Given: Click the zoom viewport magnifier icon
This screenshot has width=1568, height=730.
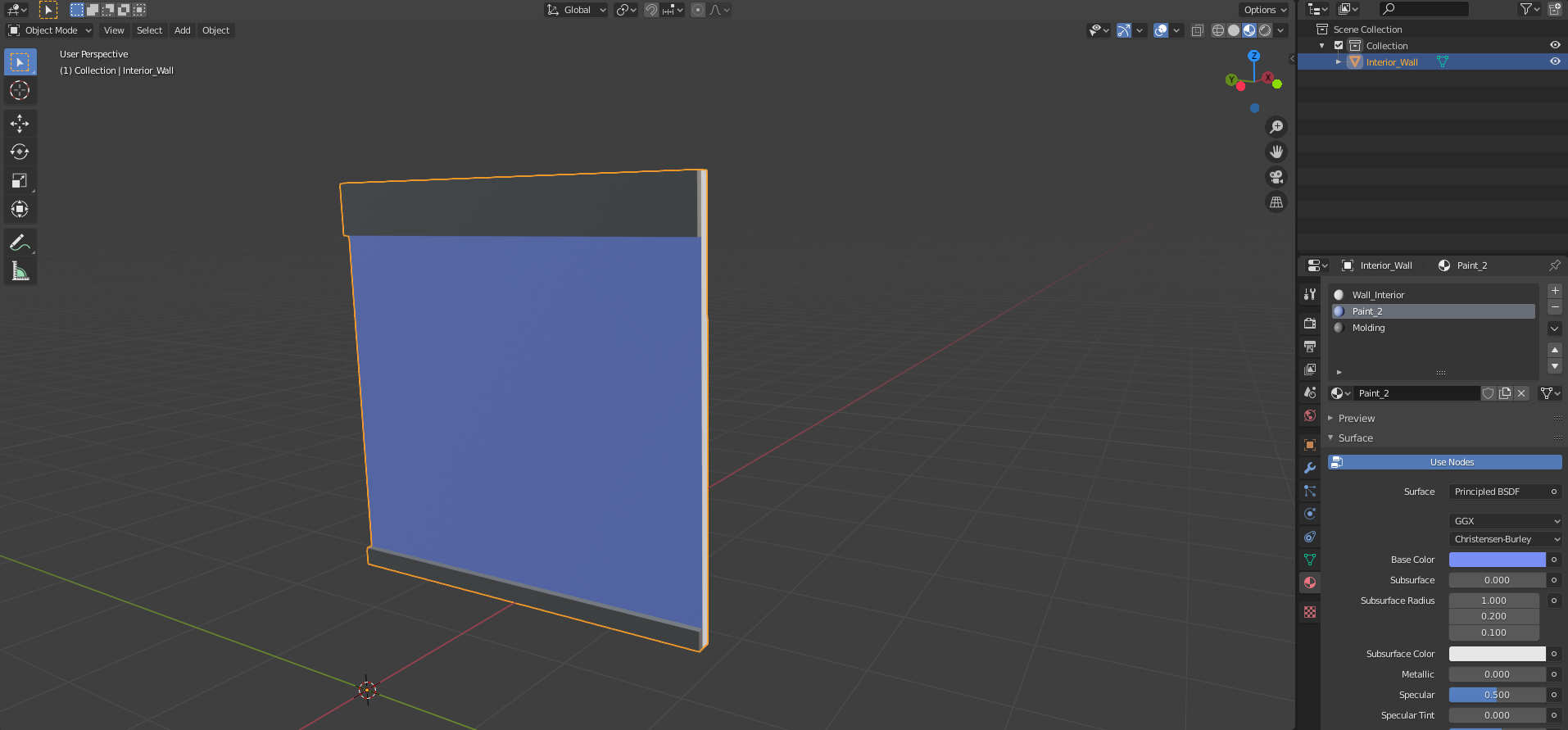Looking at the screenshot, I should [1276, 127].
